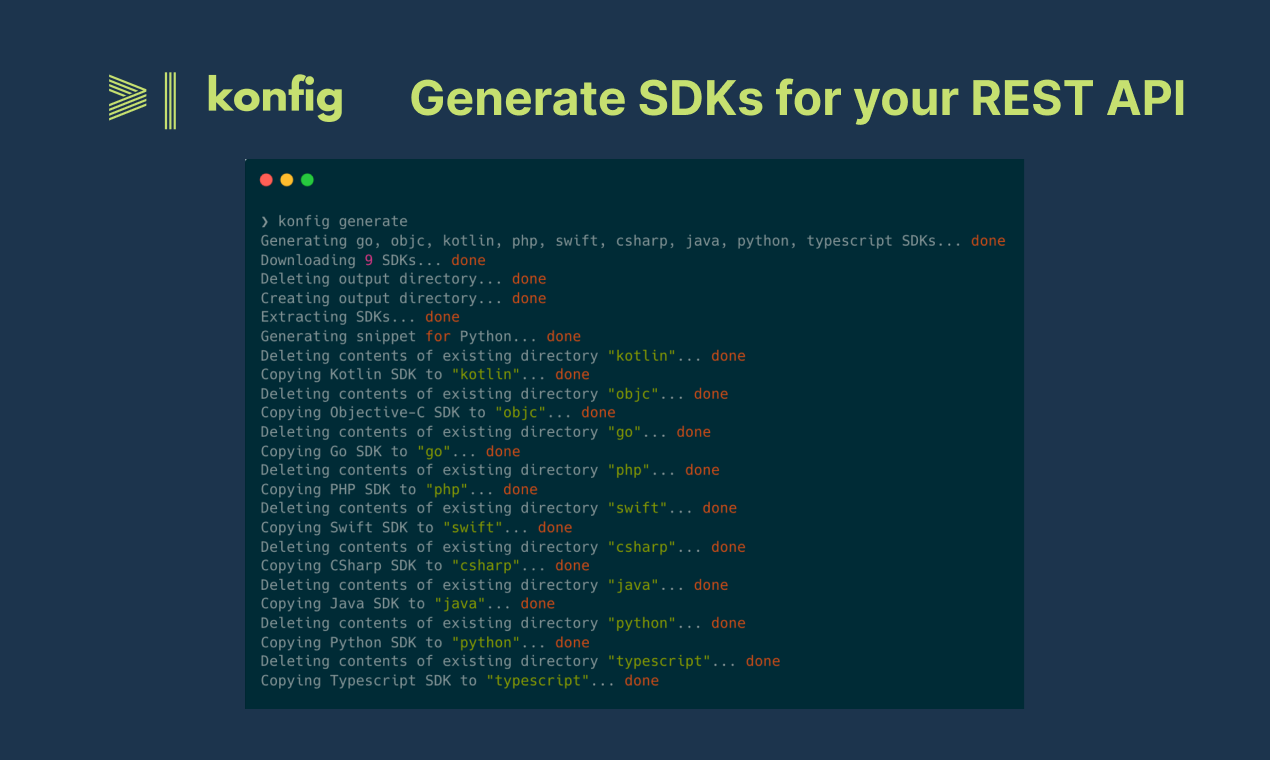
Task: Click the 'Extracting SDKs' line
Action: tap(360, 317)
